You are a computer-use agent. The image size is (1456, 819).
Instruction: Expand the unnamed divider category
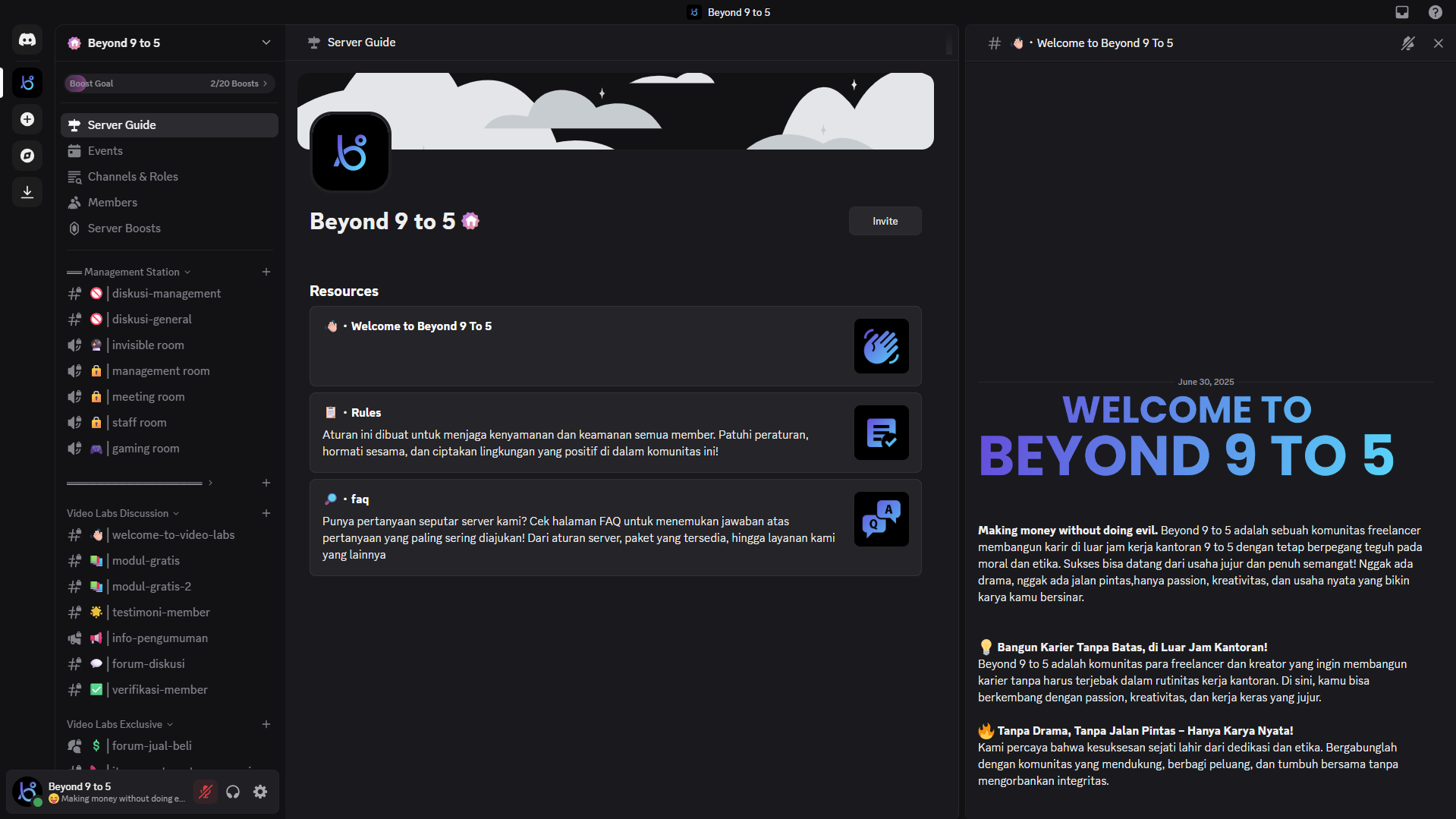(140, 483)
